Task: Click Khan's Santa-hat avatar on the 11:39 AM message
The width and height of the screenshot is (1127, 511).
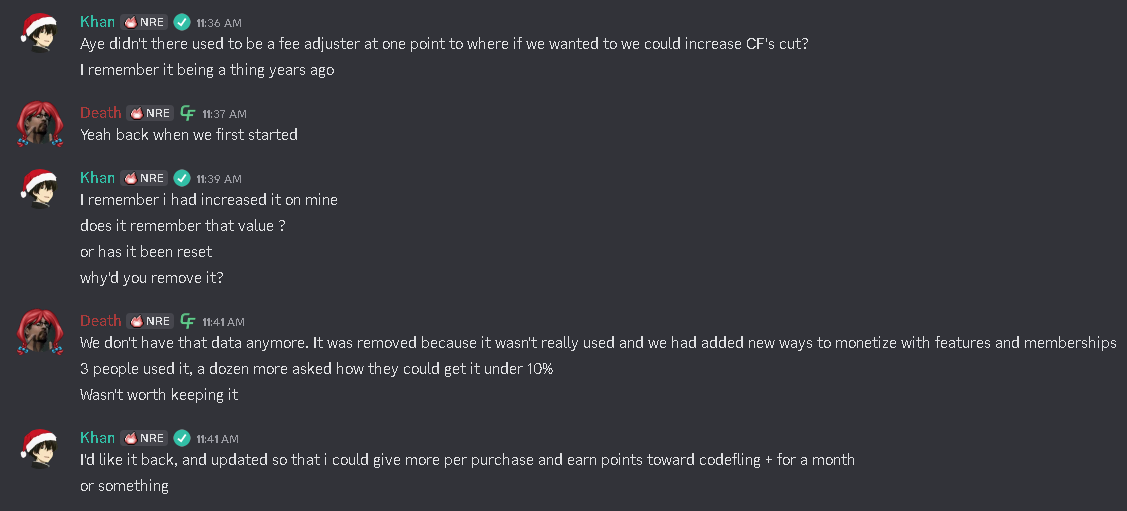Action: (x=40, y=188)
